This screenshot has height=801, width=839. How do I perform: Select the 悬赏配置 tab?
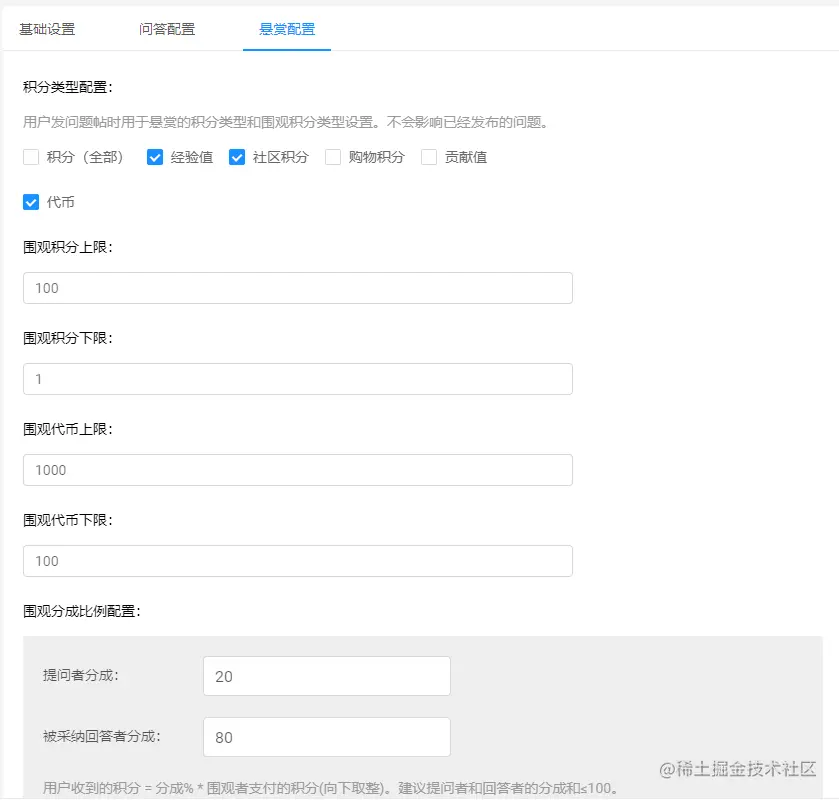click(287, 29)
